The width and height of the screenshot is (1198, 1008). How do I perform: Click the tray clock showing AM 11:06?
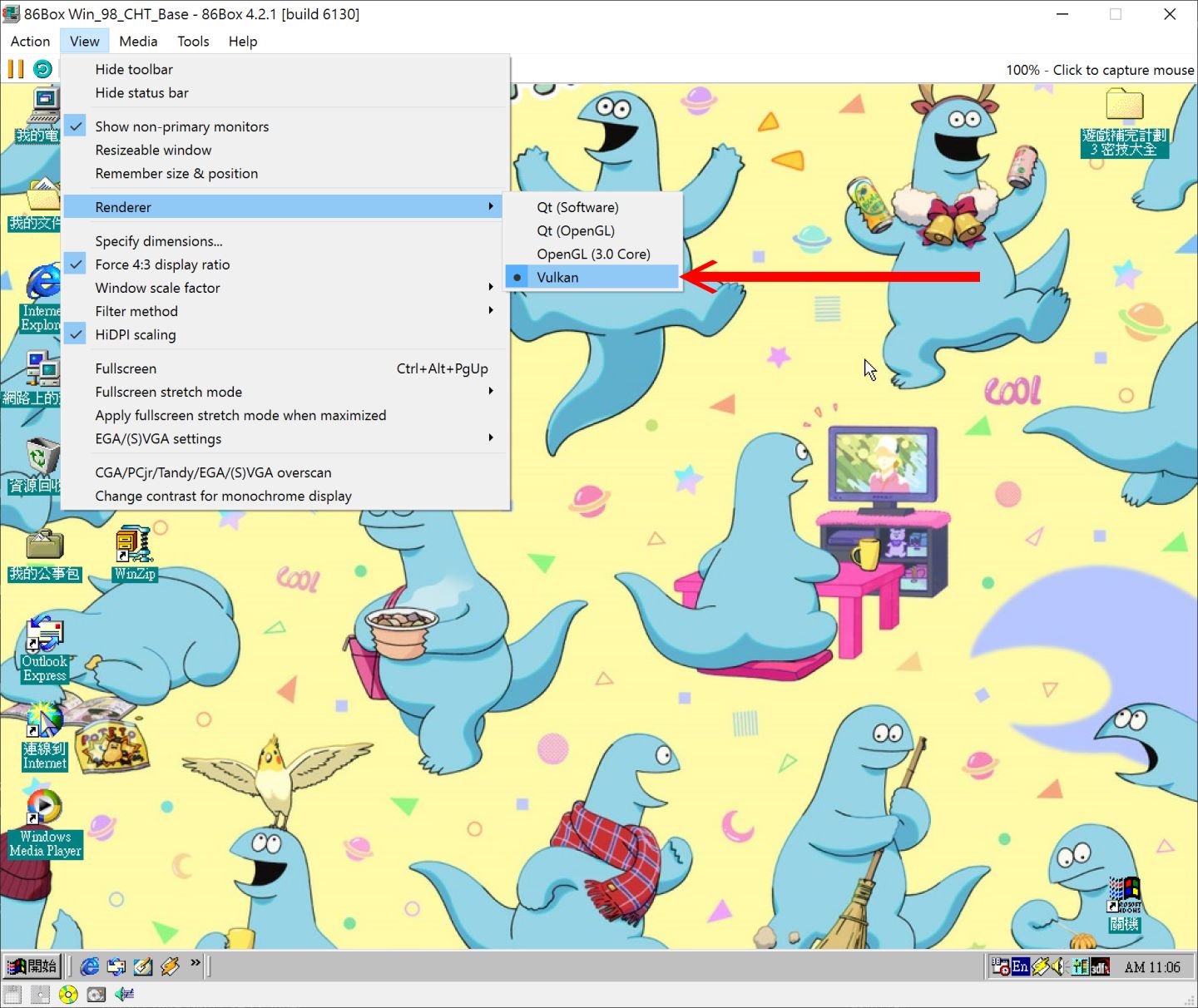coord(1152,967)
